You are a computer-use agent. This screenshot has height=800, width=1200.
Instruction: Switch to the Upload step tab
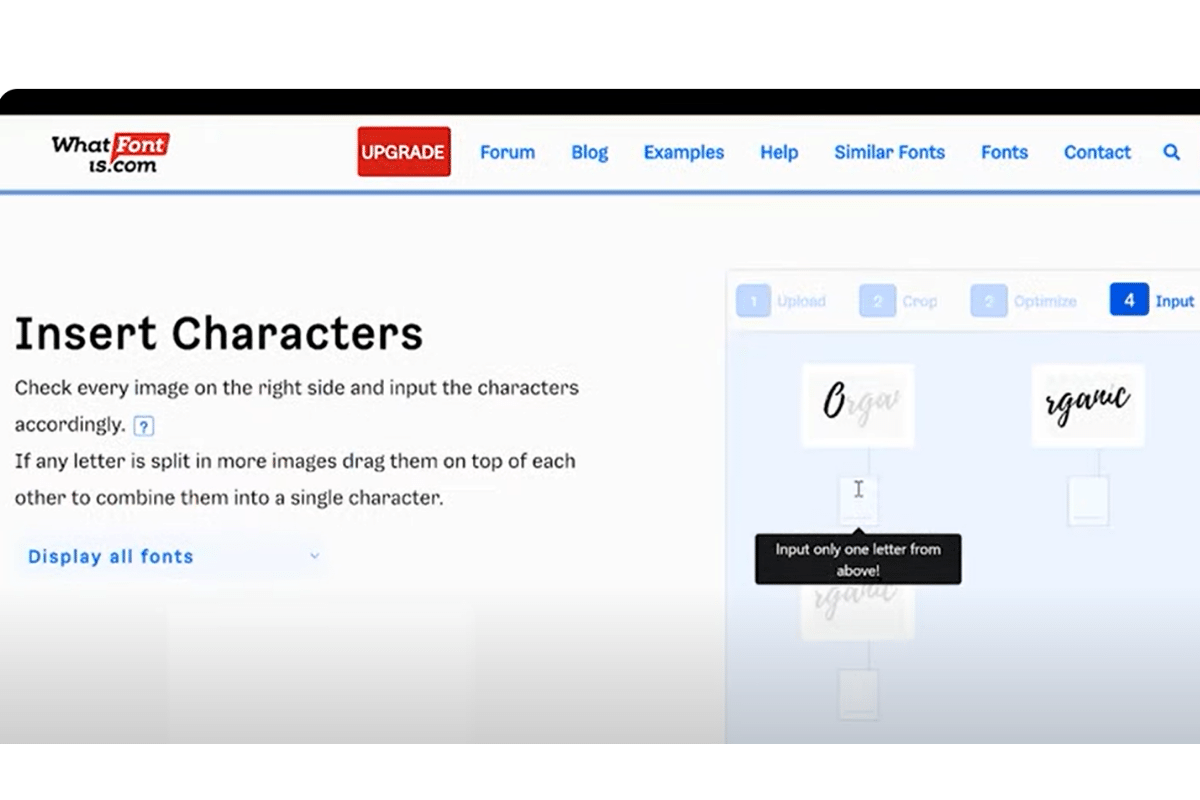[x=790, y=300]
